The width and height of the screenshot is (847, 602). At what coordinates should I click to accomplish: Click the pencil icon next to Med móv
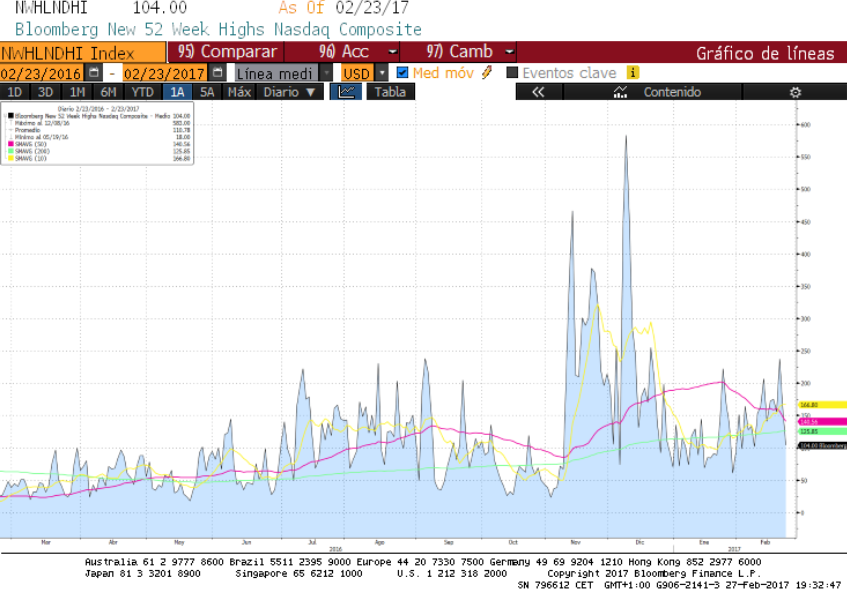click(x=487, y=72)
